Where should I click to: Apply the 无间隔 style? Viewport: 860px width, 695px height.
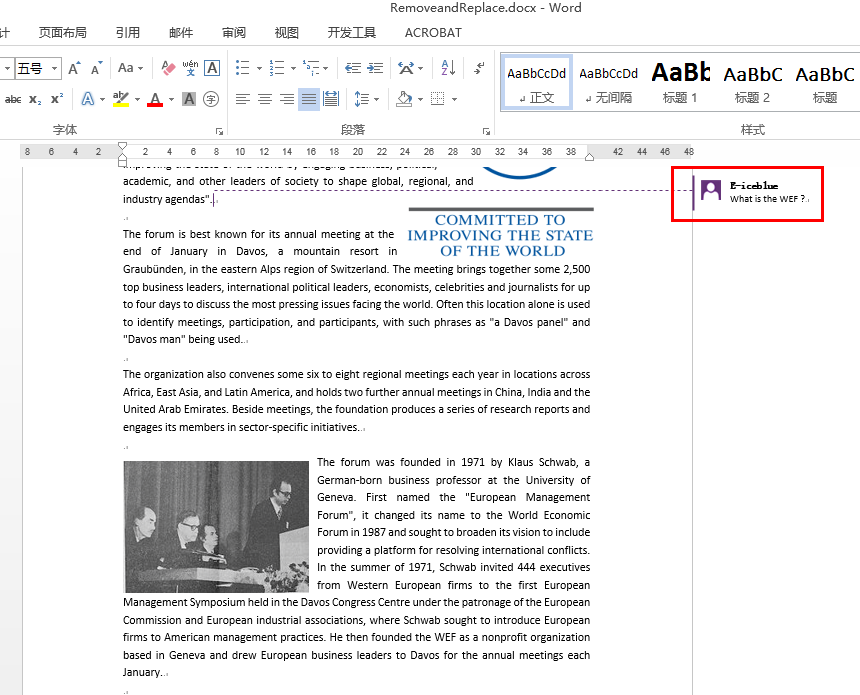608,82
